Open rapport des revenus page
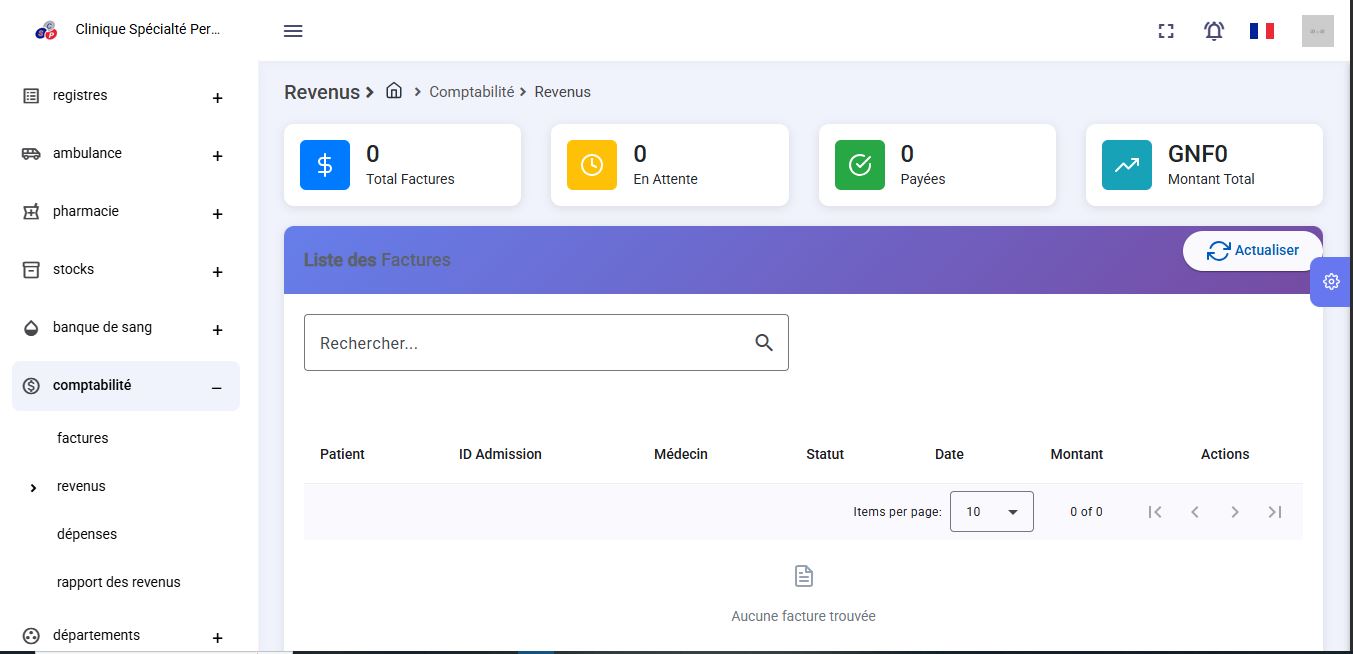 click(x=119, y=582)
